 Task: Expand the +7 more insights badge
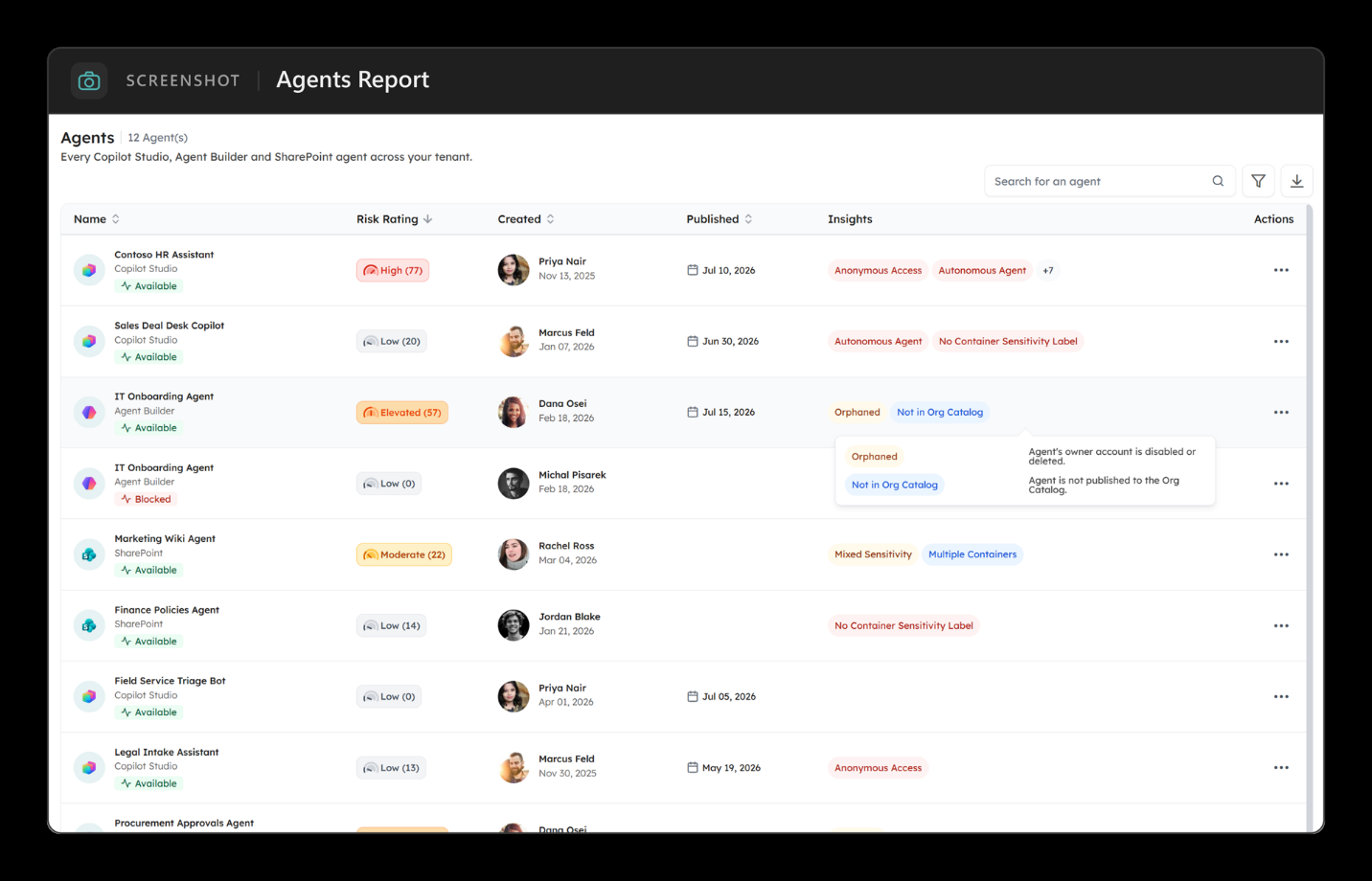click(1048, 270)
